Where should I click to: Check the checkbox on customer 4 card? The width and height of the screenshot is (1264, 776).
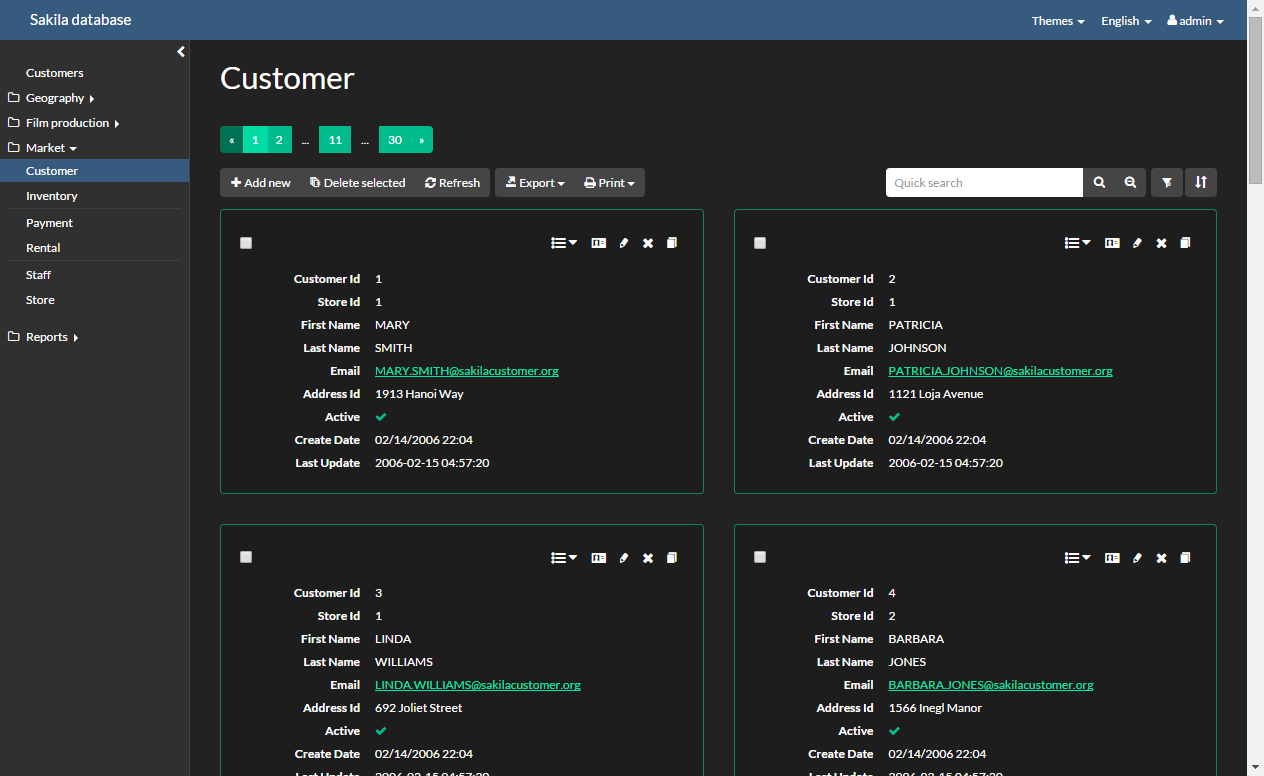pyautogui.click(x=760, y=557)
